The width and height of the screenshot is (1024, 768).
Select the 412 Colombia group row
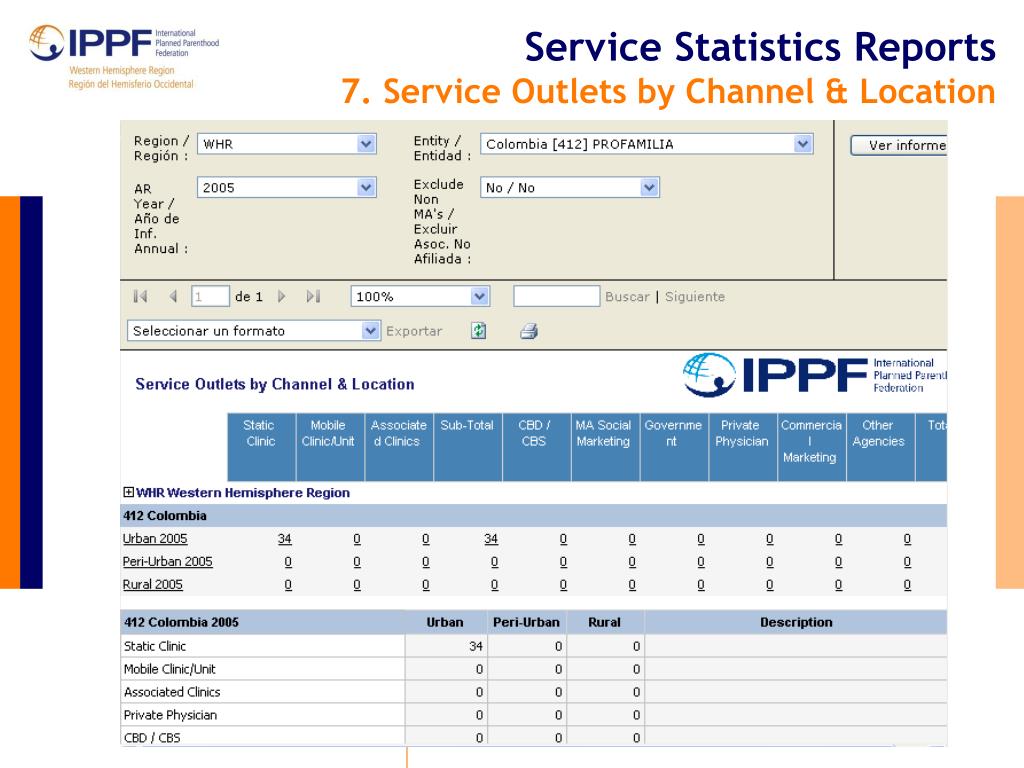click(x=534, y=515)
